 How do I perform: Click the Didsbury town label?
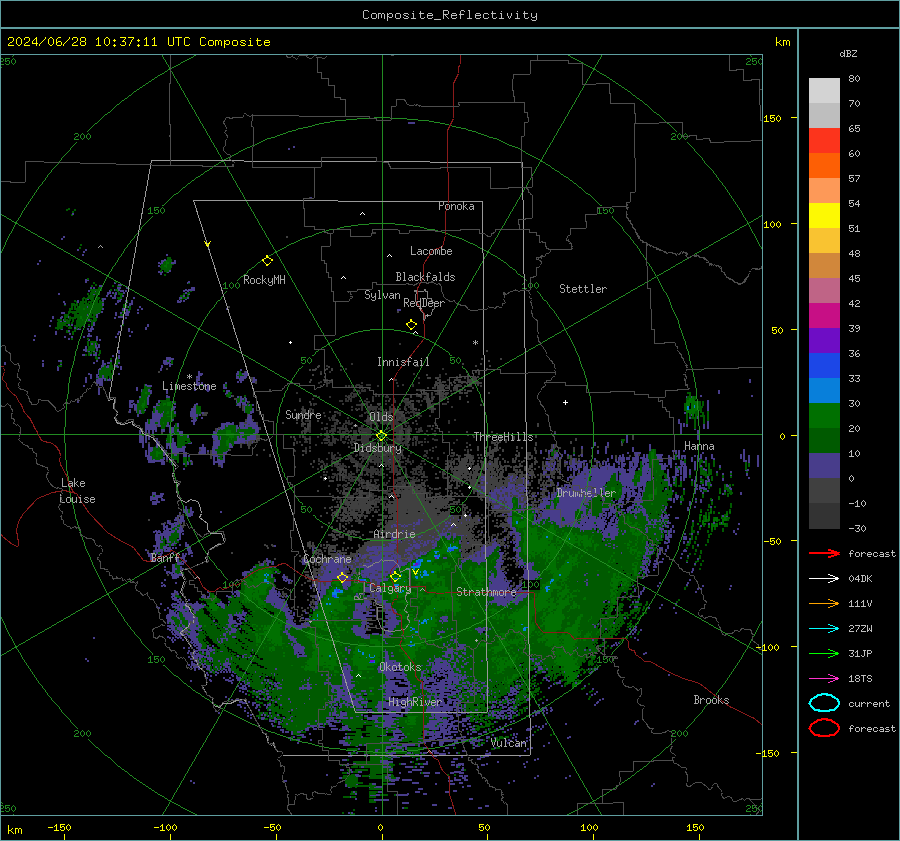pos(378,448)
